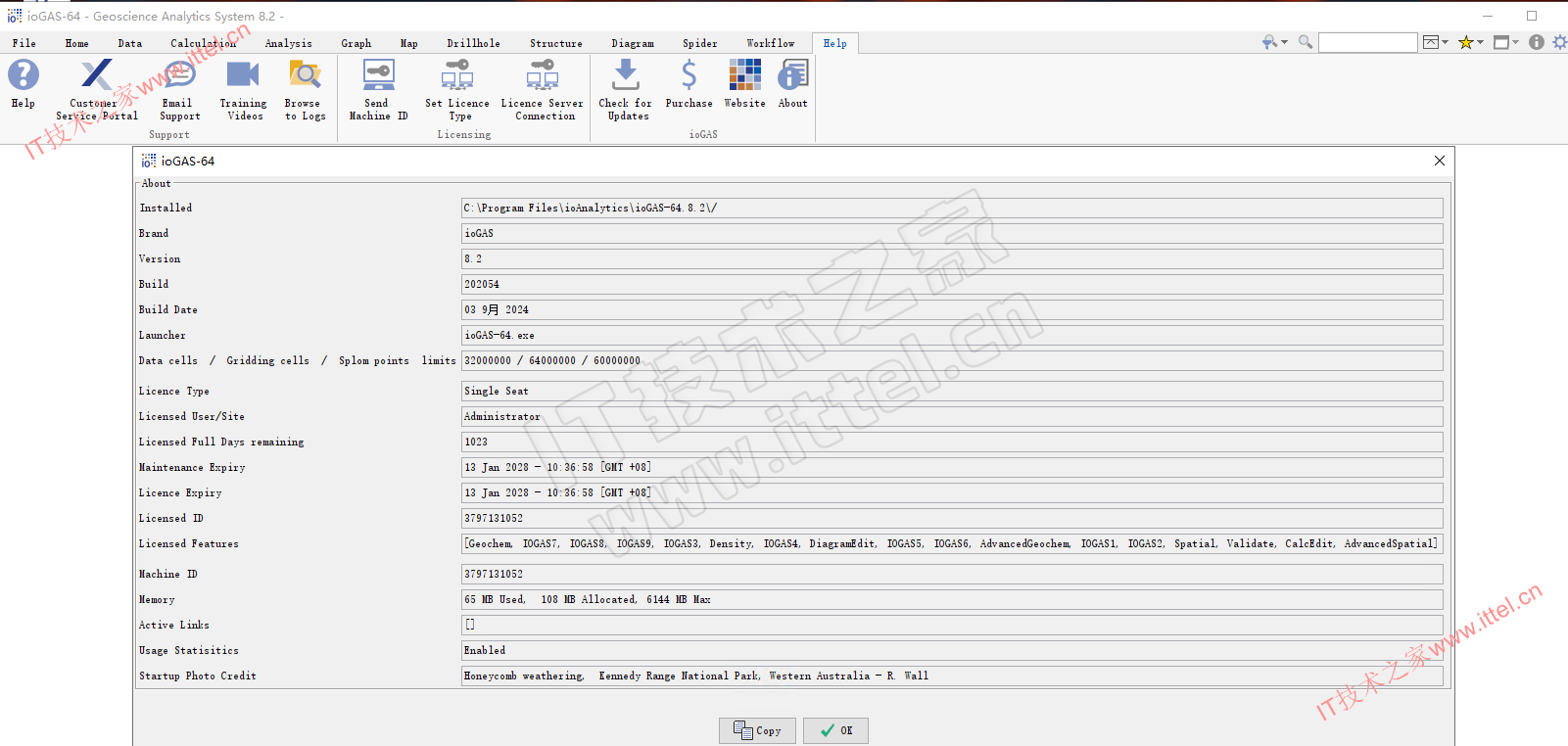Switch to the Spider tab
Viewport: 1568px width, 746px height.
tap(700, 43)
